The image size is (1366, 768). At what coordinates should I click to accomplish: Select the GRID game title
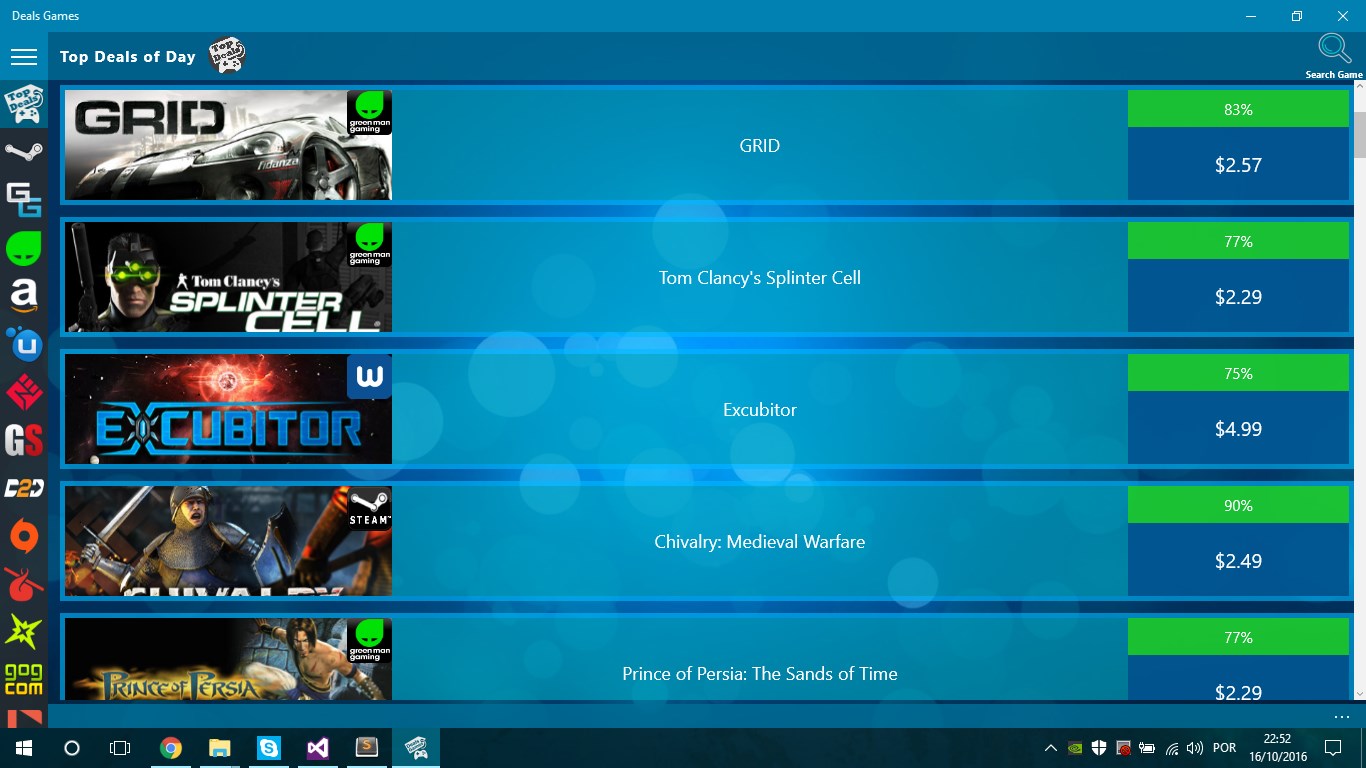pos(760,146)
